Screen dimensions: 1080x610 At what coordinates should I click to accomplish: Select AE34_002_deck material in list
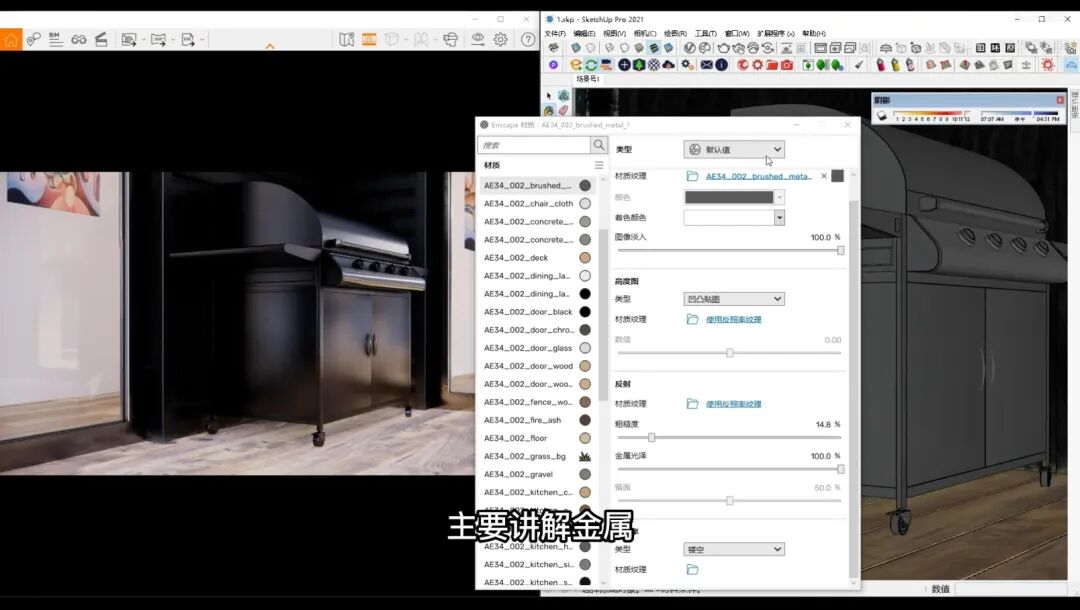click(516, 258)
